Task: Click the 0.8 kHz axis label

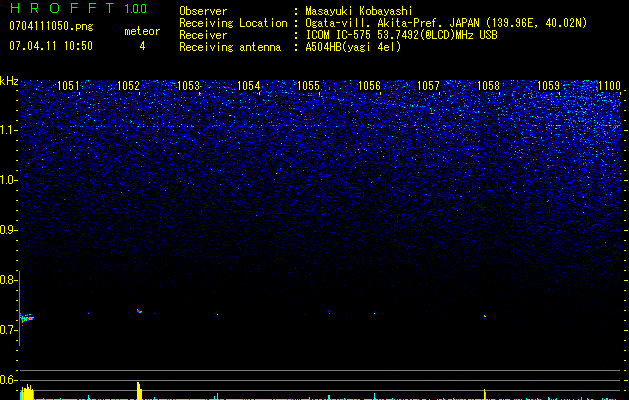Action: coord(8,280)
